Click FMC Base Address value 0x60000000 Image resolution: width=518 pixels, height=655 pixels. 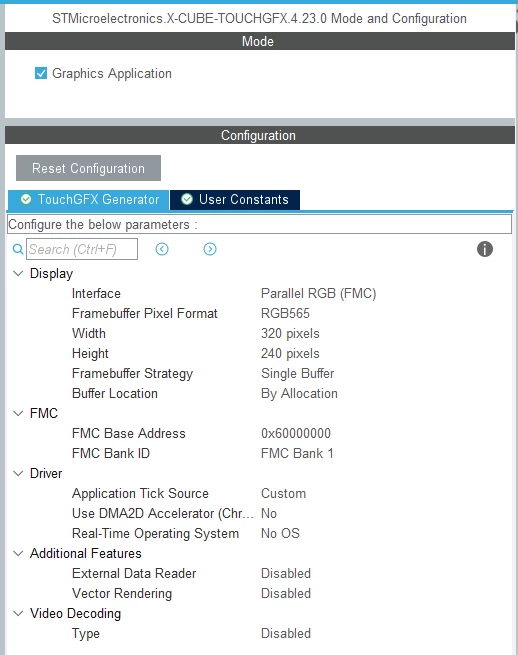pyautogui.click(x=296, y=433)
